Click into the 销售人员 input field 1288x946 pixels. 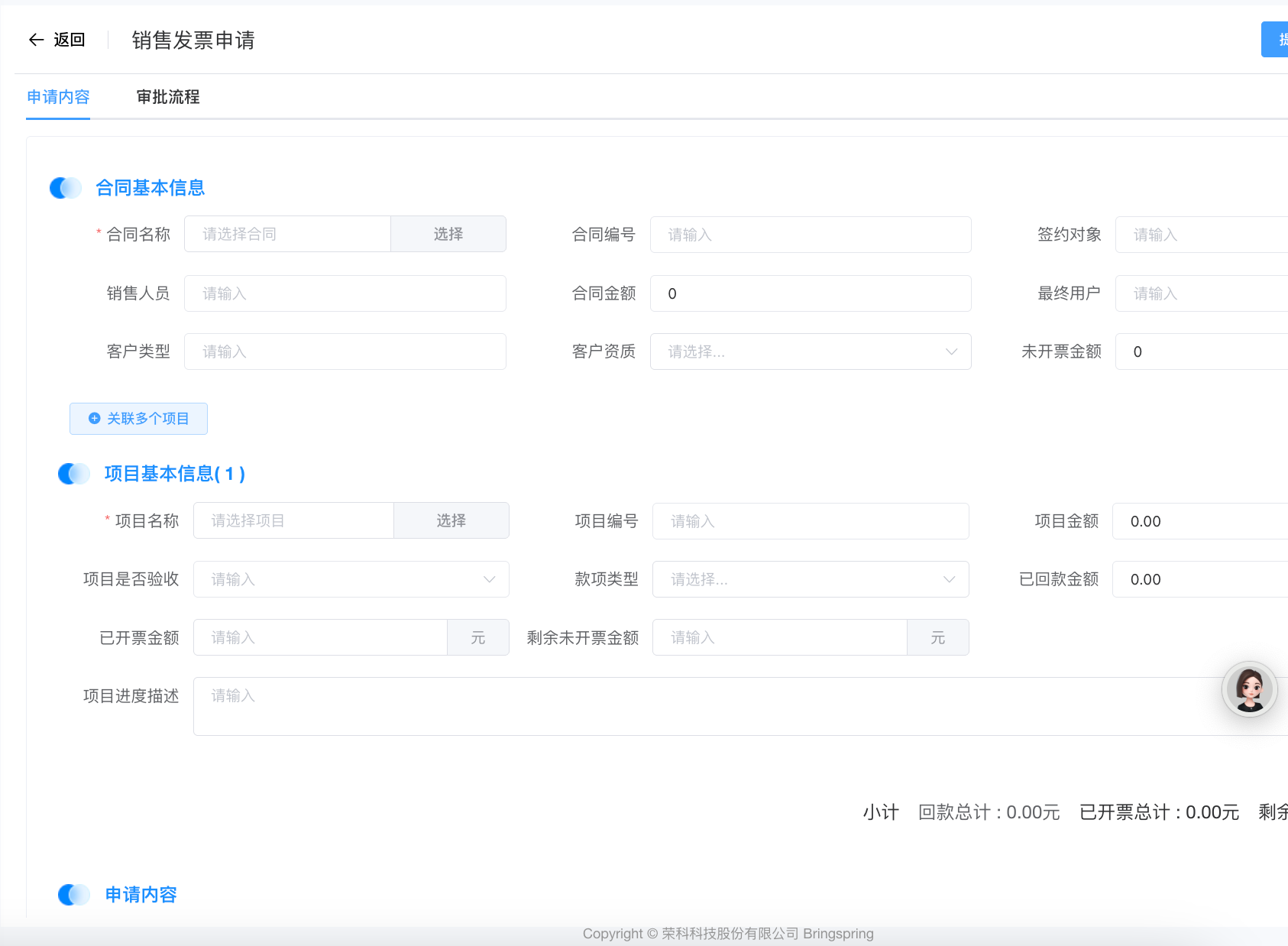[x=345, y=294]
